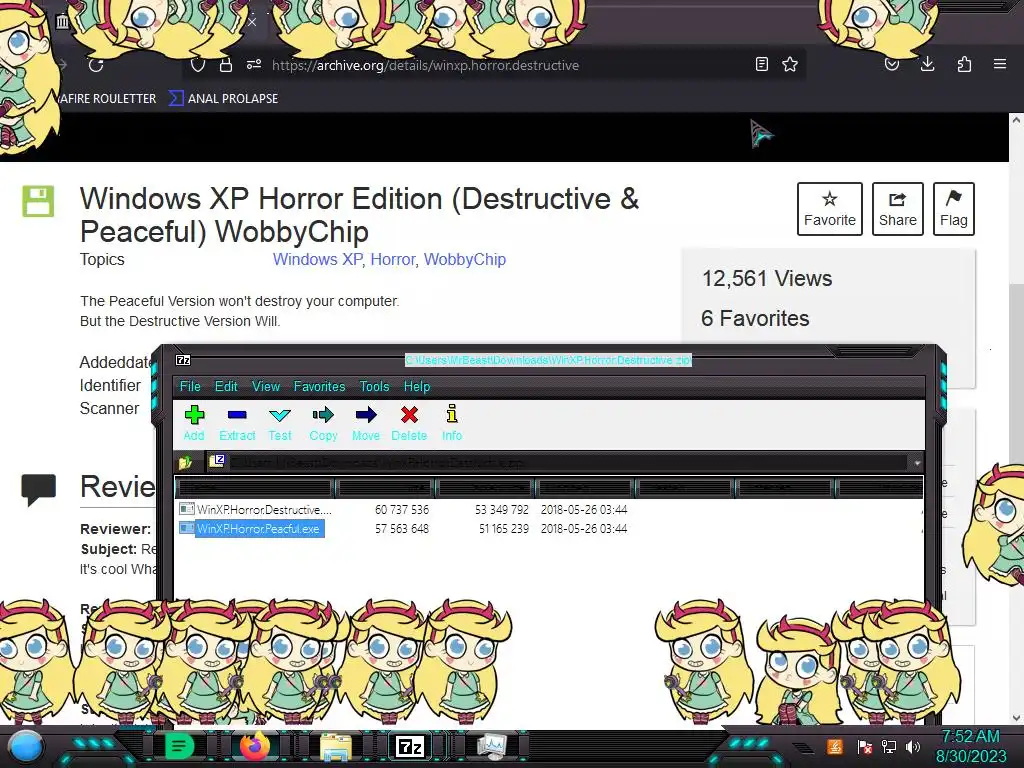Click the Java tray icon

835,746
